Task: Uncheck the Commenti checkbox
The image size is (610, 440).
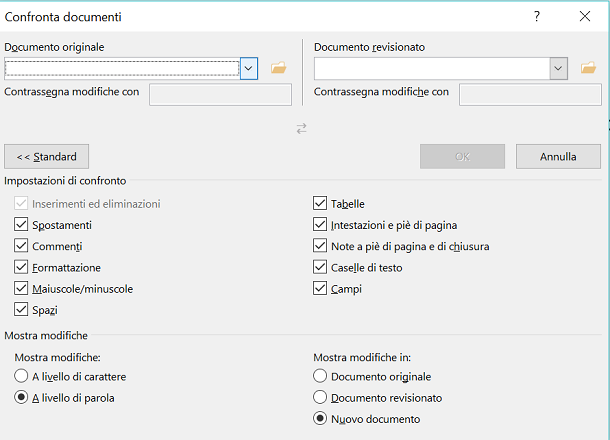Action: tap(21, 246)
